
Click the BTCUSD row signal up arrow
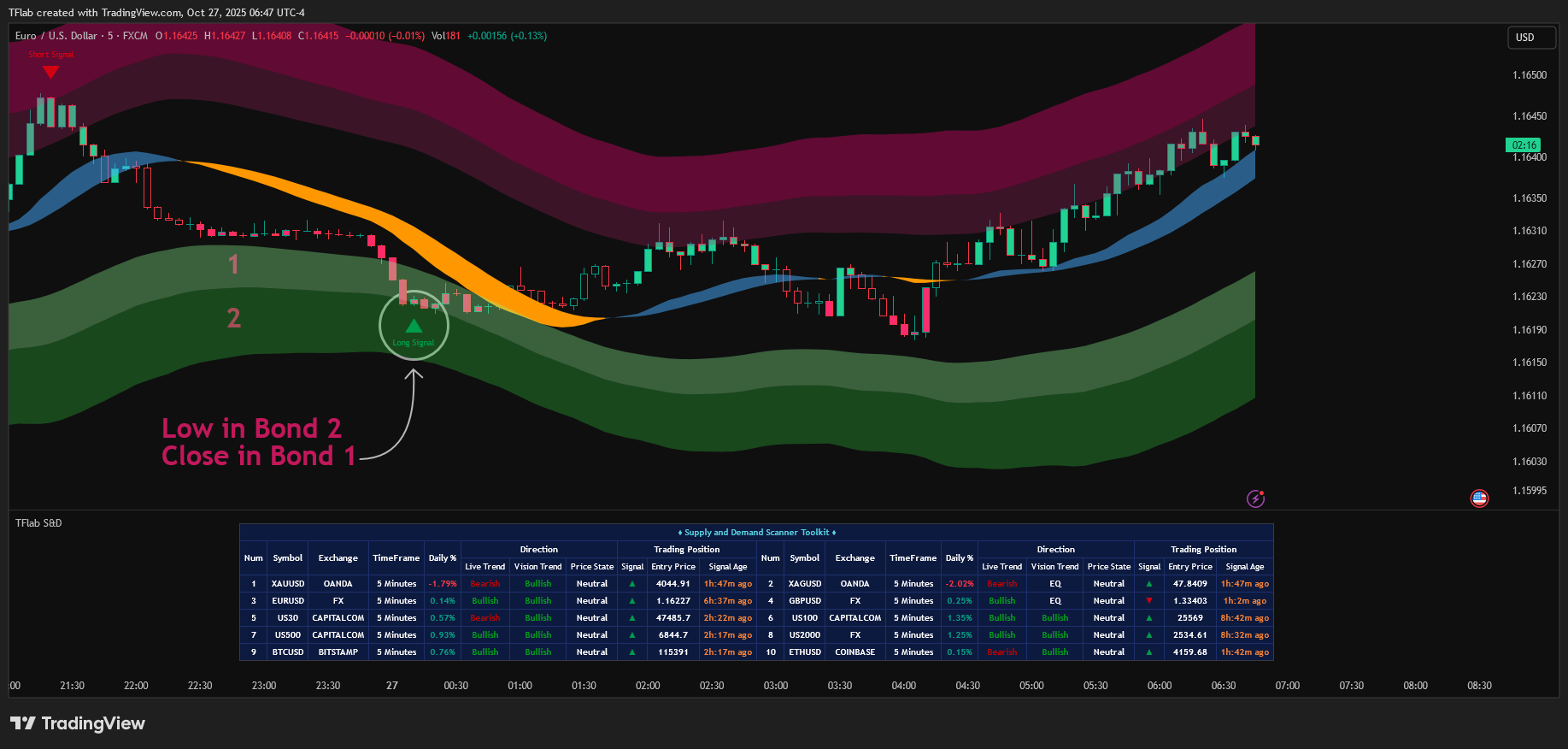point(632,652)
